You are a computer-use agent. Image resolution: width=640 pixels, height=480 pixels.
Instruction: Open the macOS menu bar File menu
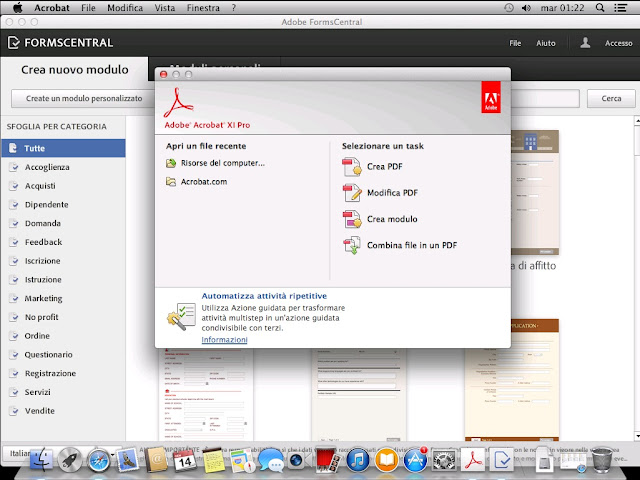(x=88, y=8)
